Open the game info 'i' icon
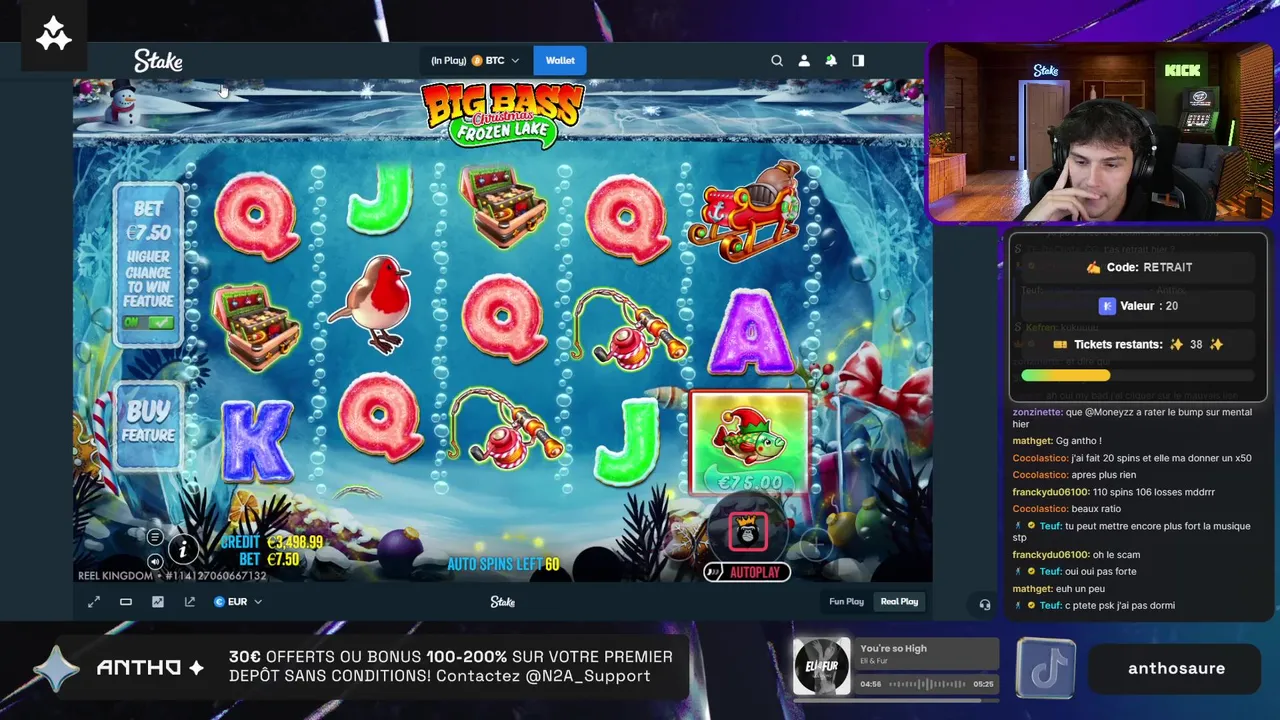This screenshot has height=720, width=1280. tap(183, 548)
